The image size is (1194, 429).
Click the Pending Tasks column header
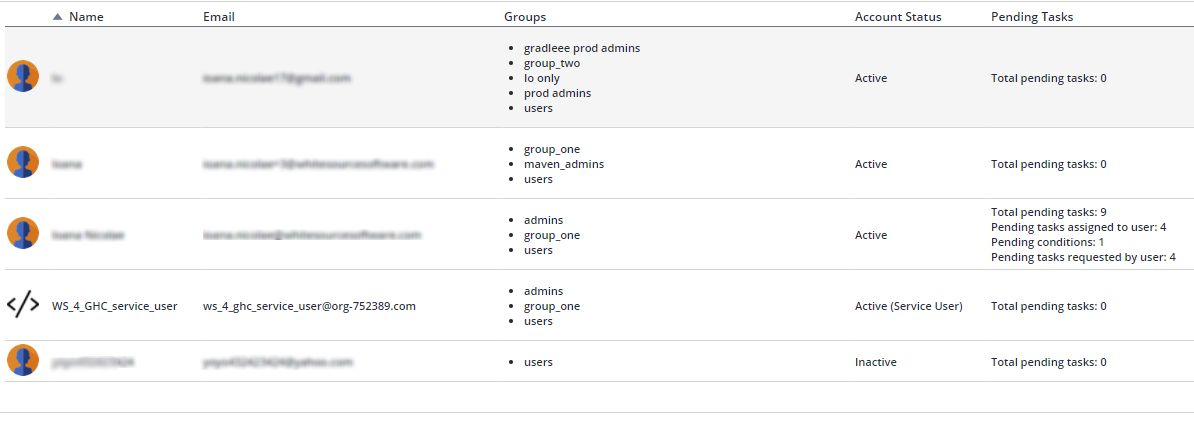(1032, 17)
